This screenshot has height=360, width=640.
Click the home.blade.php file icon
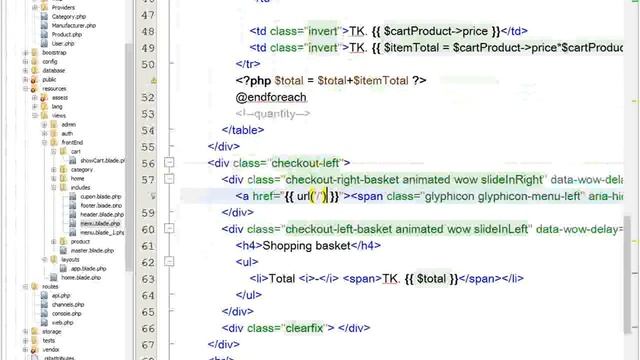pyautogui.click(x=54, y=278)
